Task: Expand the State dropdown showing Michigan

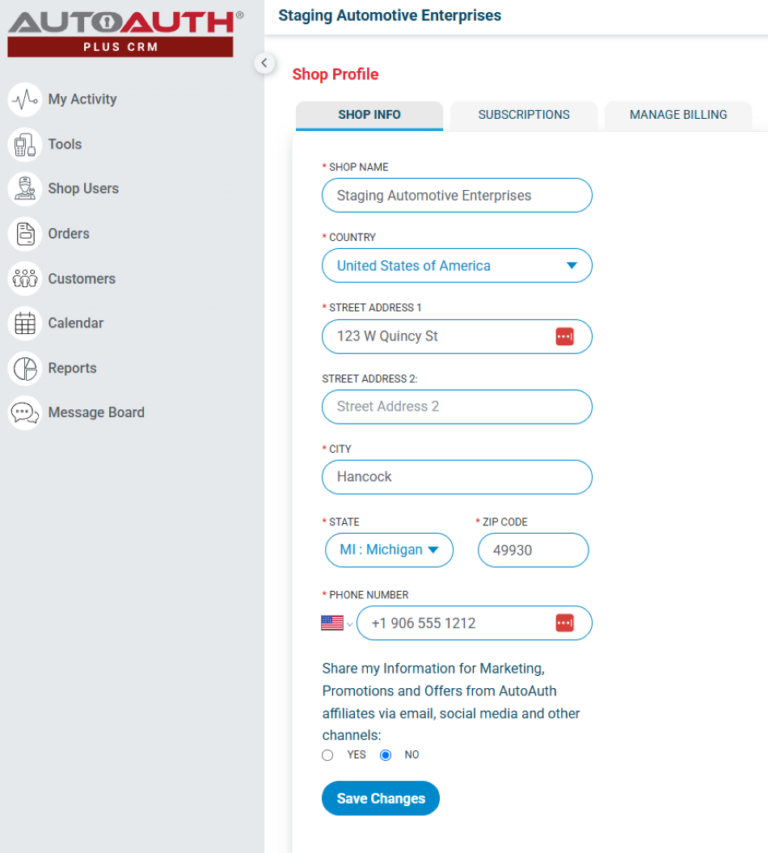Action: [389, 550]
